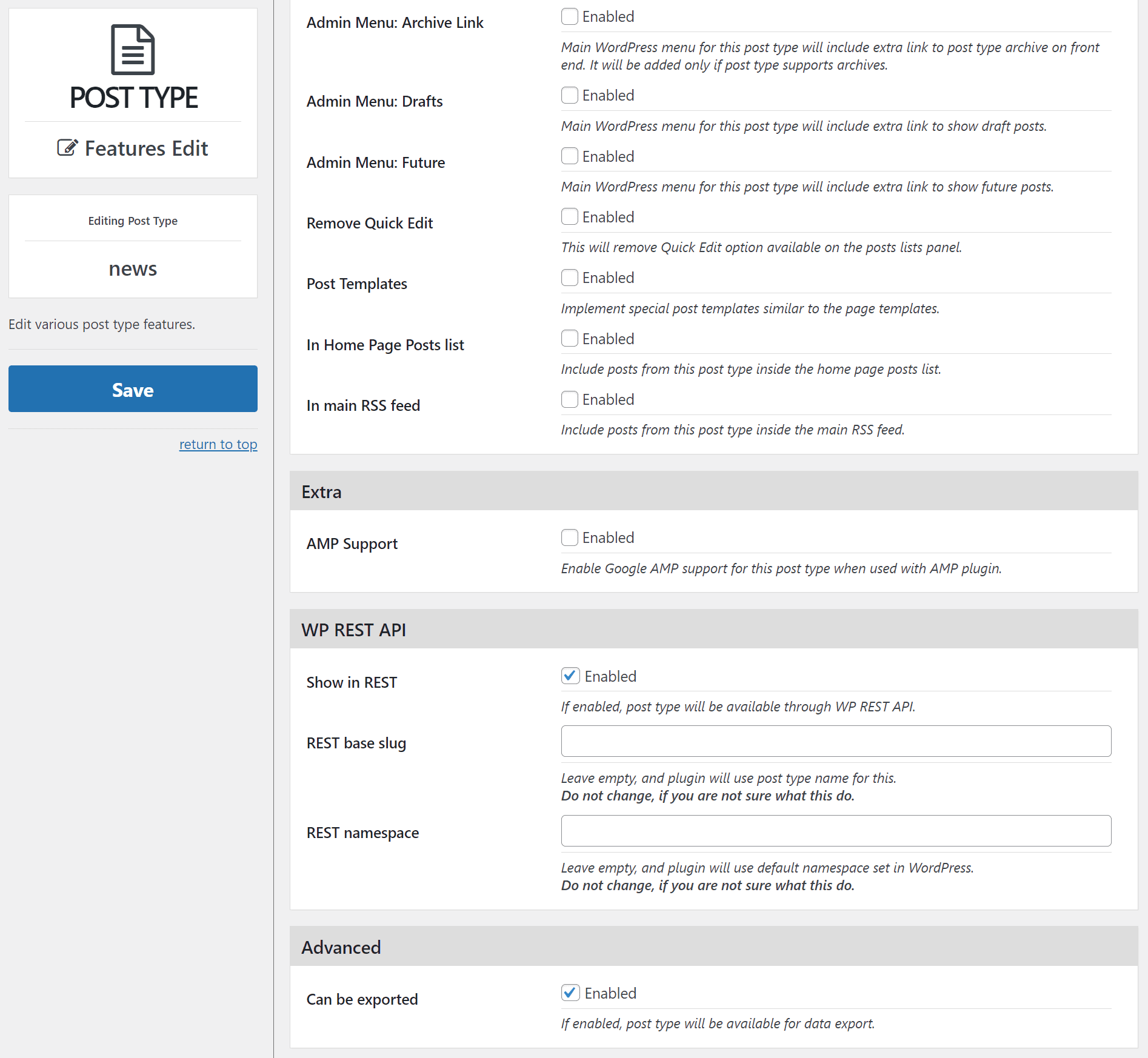Image resolution: width=1148 pixels, height=1058 pixels.
Task: Click the 'In main RSS feed' label
Action: 363,406
